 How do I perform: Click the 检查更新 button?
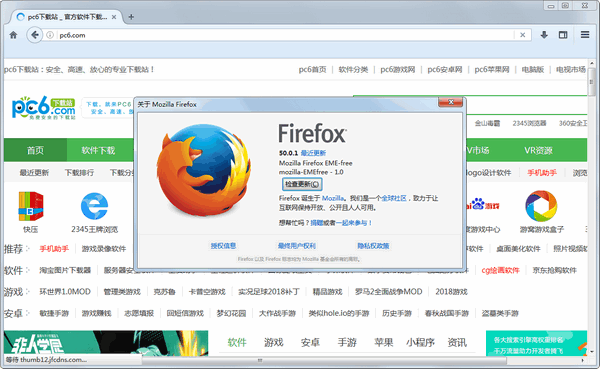coord(302,184)
